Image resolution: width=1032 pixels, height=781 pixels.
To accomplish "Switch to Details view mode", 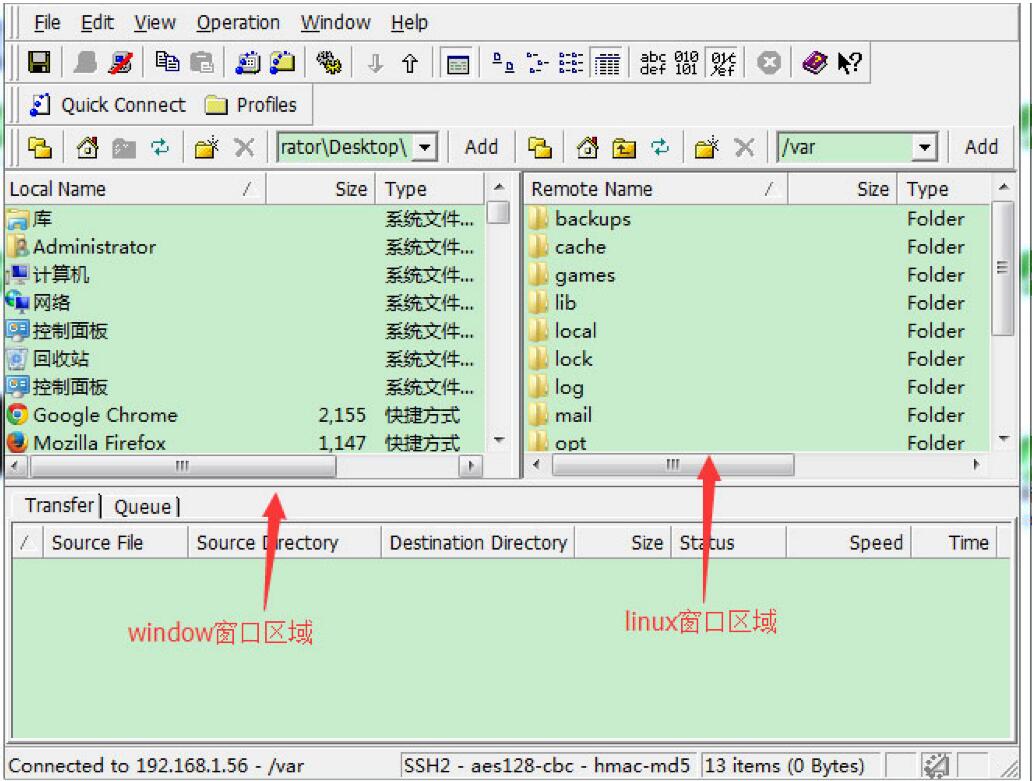I will 606,63.
